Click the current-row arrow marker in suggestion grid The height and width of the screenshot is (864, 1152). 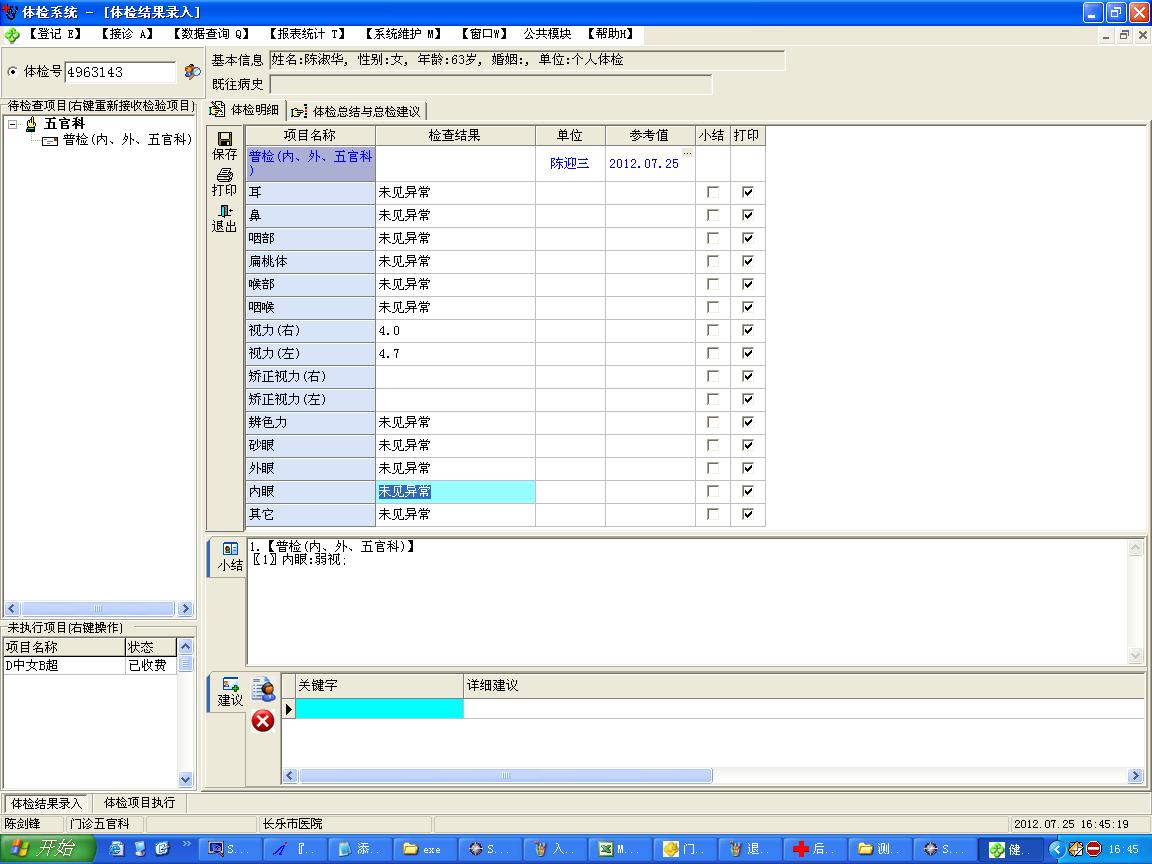point(289,709)
